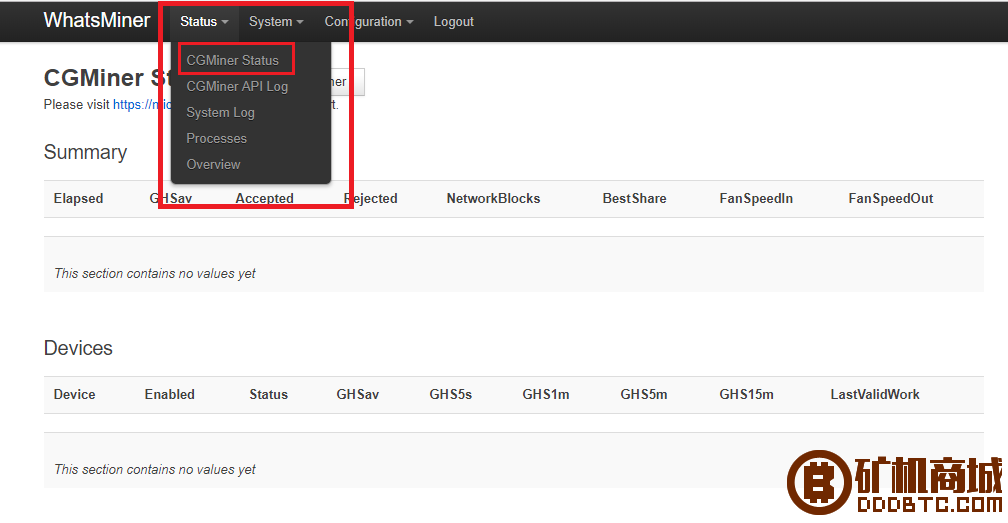
Task: Click the NetworkBlocks column header
Action: pyautogui.click(x=493, y=199)
